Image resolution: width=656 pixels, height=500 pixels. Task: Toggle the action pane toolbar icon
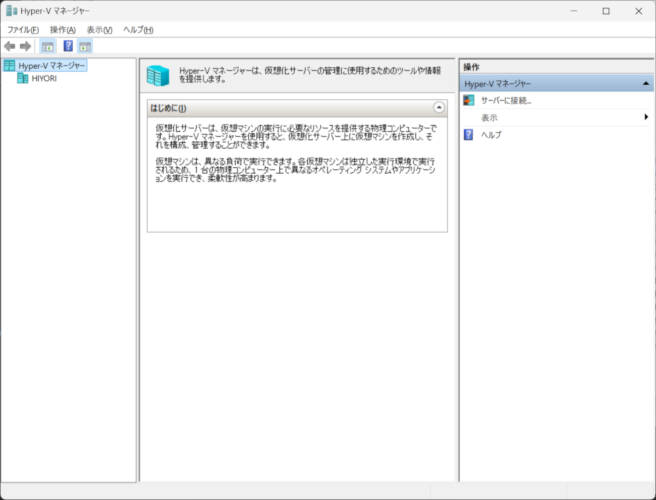(85, 46)
